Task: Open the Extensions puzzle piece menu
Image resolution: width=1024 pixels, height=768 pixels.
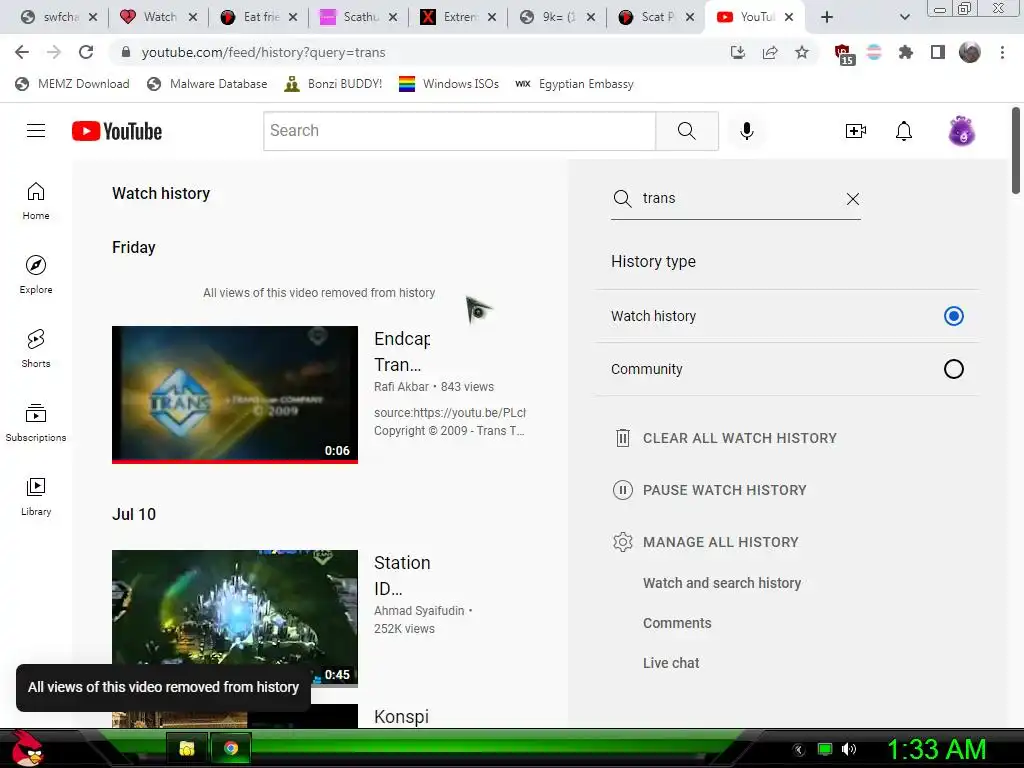Action: 905,52
